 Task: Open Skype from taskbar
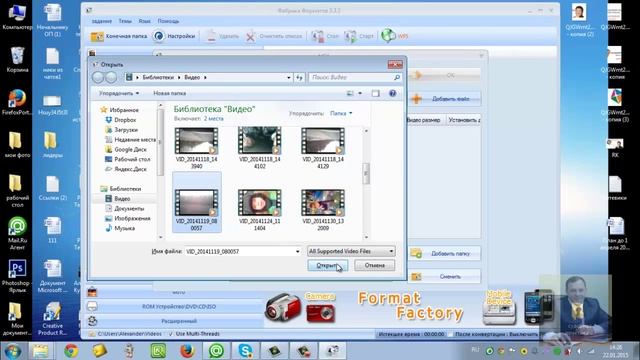click(x=245, y=351)
